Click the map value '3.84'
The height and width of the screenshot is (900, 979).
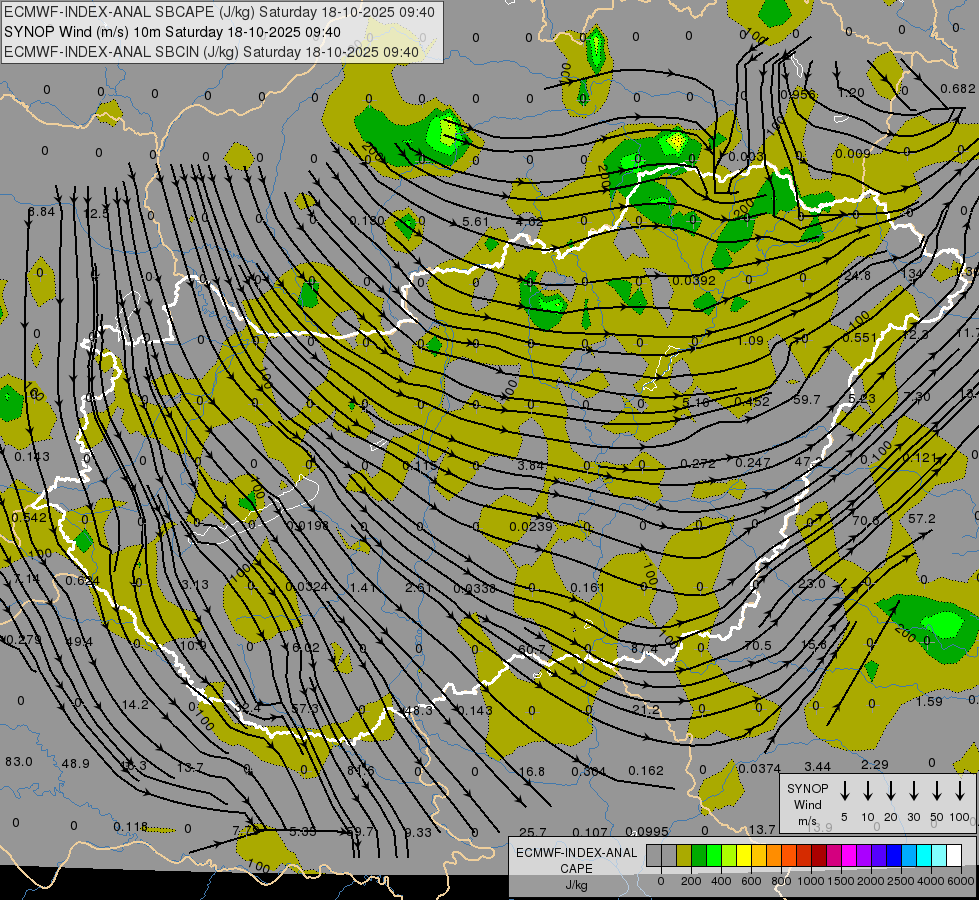pyautogui.click(x=531, y=465)
